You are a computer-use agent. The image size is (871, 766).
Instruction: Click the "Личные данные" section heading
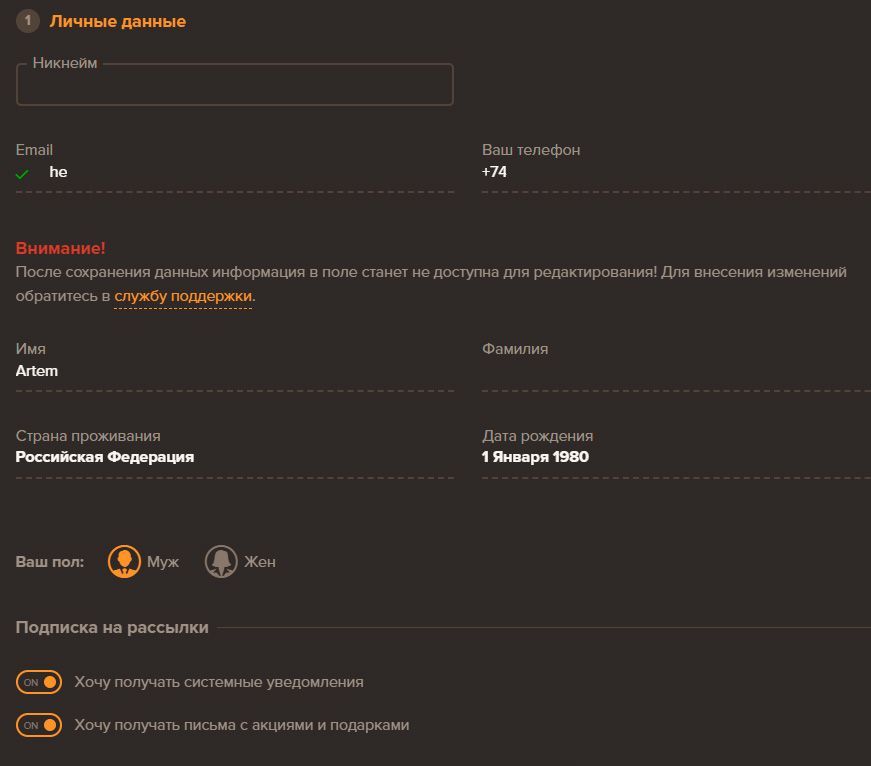(x=118, y=21)
